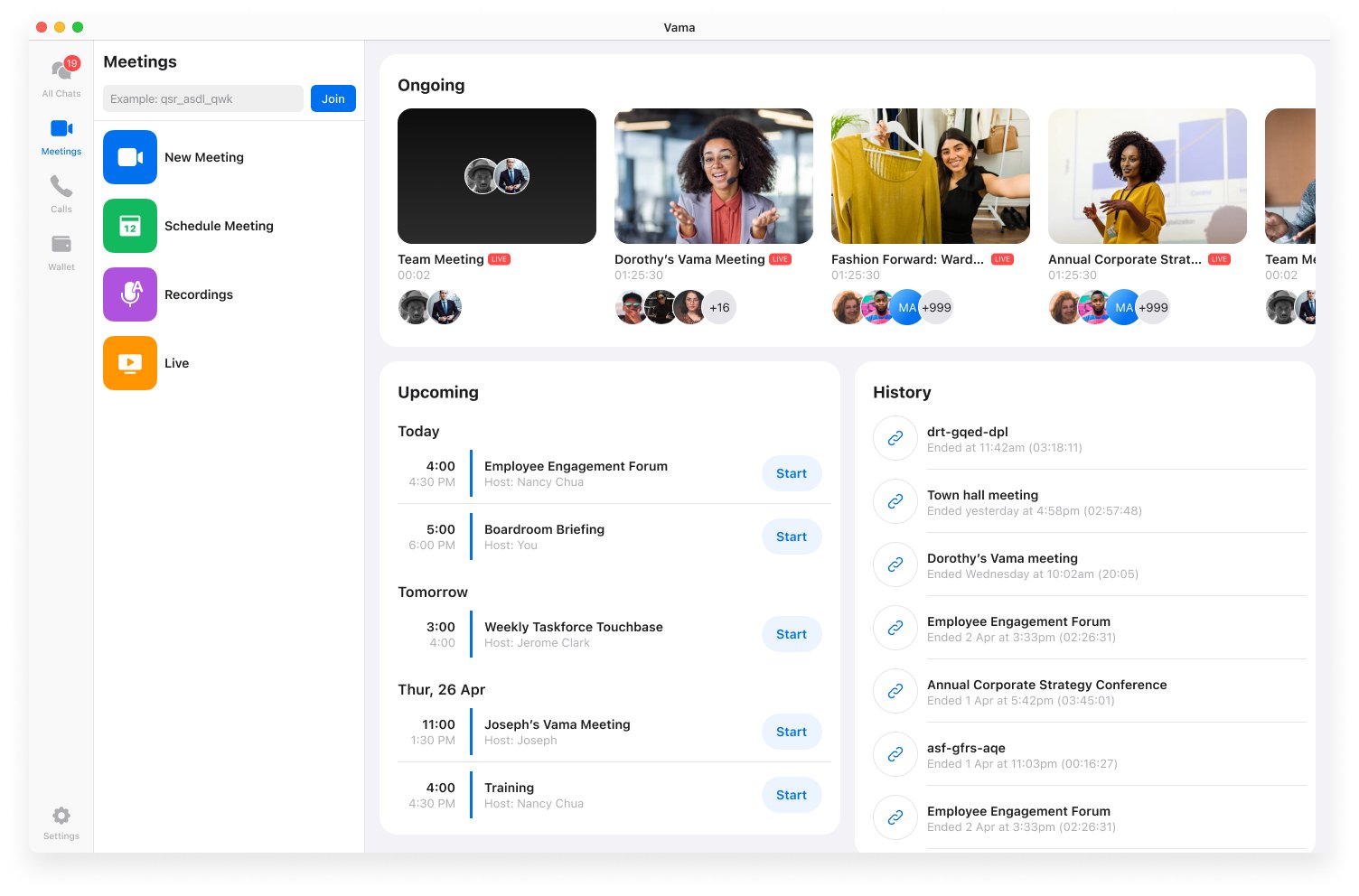Click link icon beside Dorothy's Vama meeting history
Viewport: 1359px width, 896px height.
pyautogui.click(x=895, y=565)
